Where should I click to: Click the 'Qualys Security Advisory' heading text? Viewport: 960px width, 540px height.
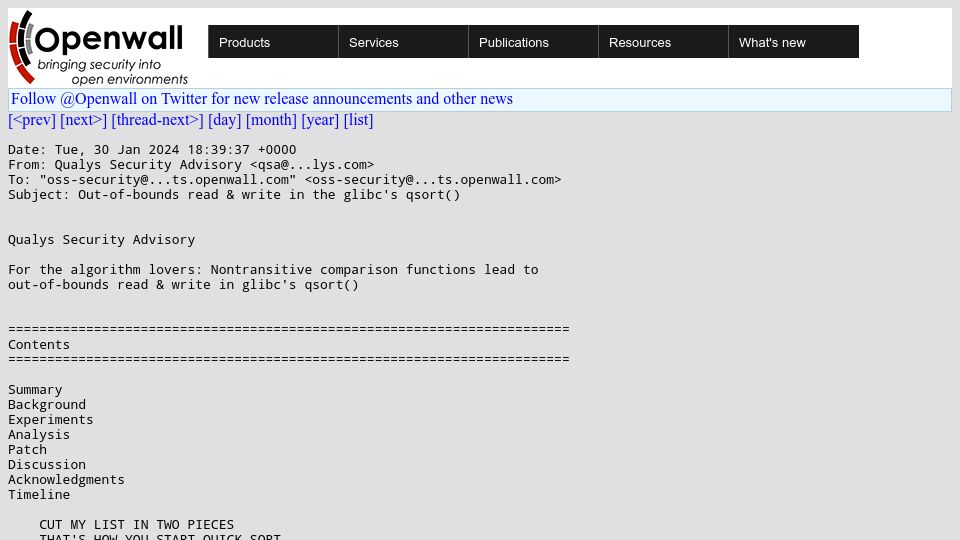[x=102, y=240]
